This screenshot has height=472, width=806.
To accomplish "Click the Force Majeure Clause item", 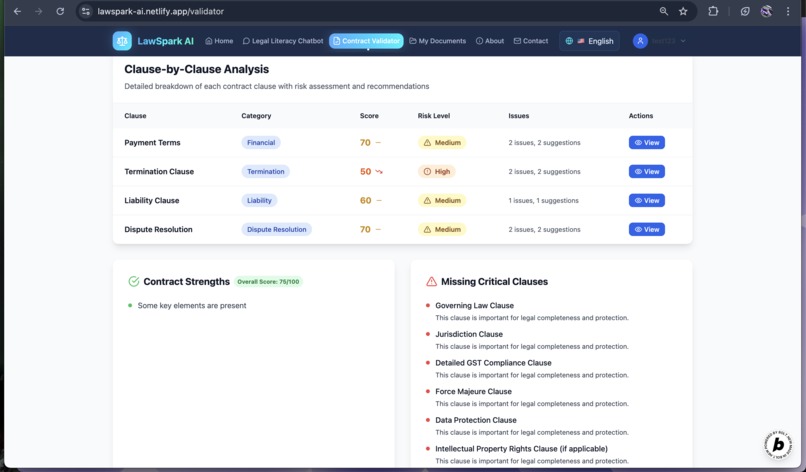I will [473, 392].
